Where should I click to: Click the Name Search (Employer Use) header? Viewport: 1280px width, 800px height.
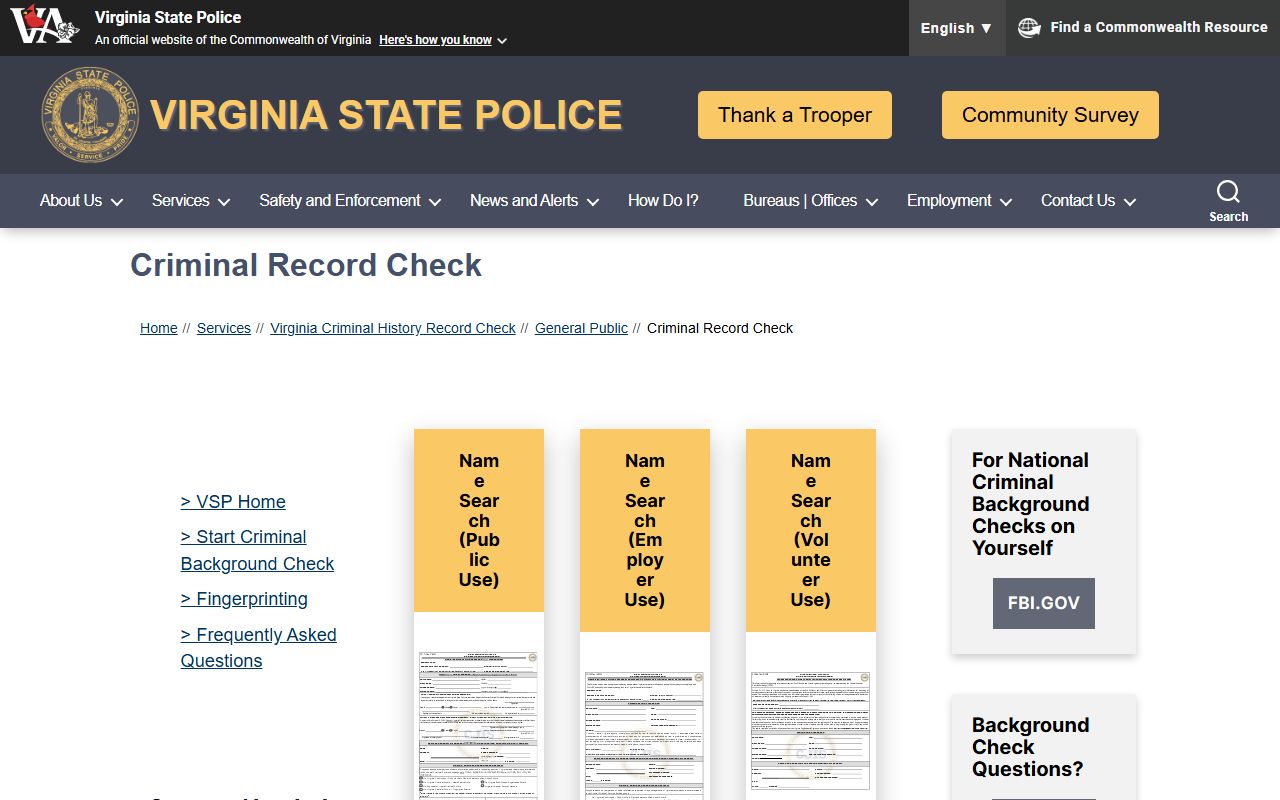(x=645, y=530)
